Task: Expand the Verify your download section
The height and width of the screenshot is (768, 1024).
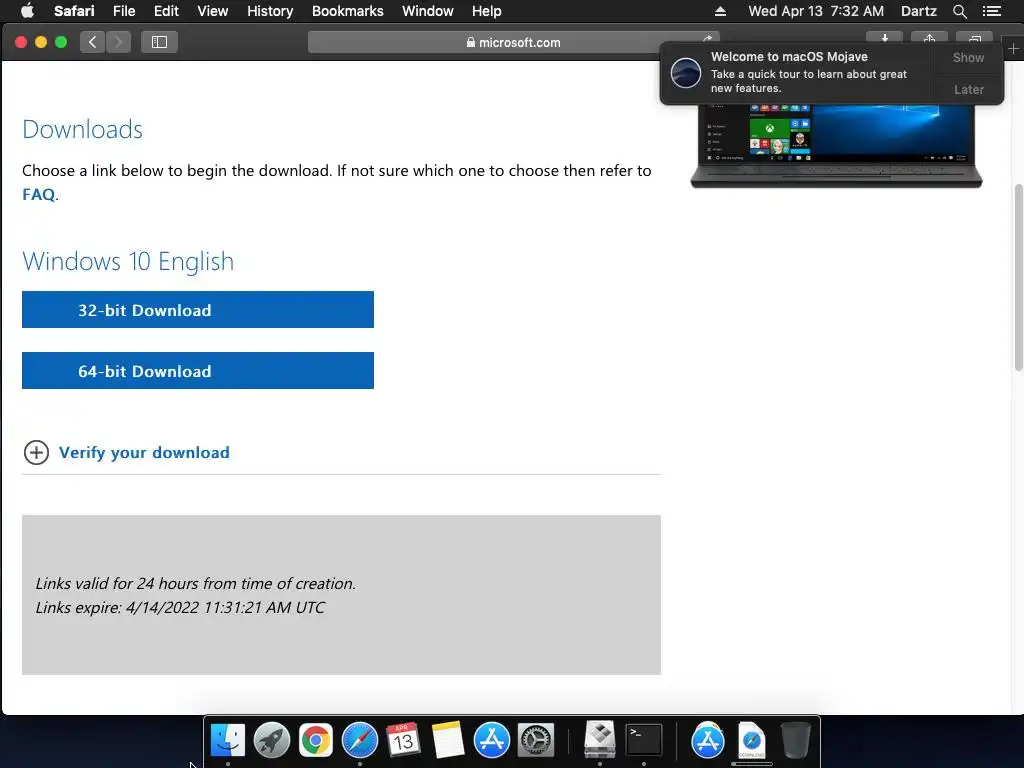Action: pyautogui.click(x=37, y=453)
